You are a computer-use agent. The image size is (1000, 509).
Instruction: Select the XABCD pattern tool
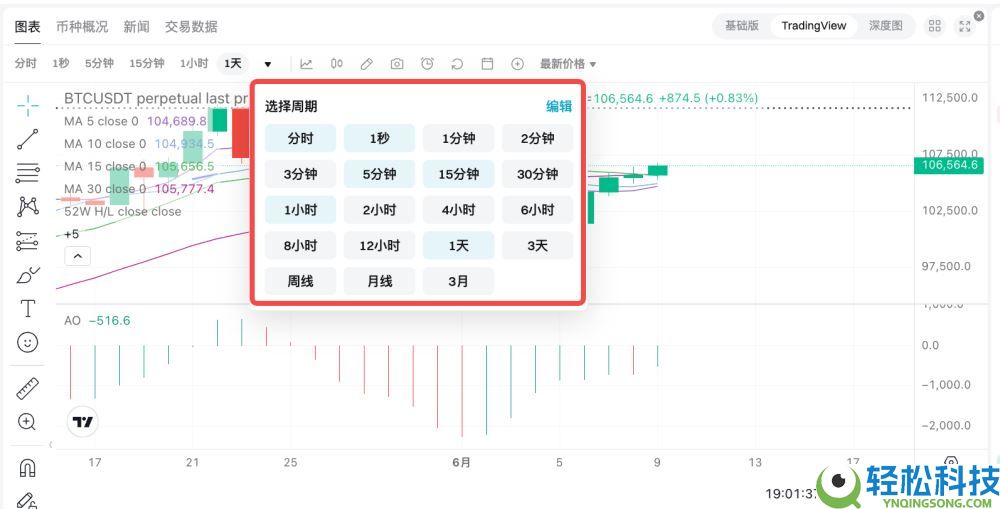pos(27,206)
